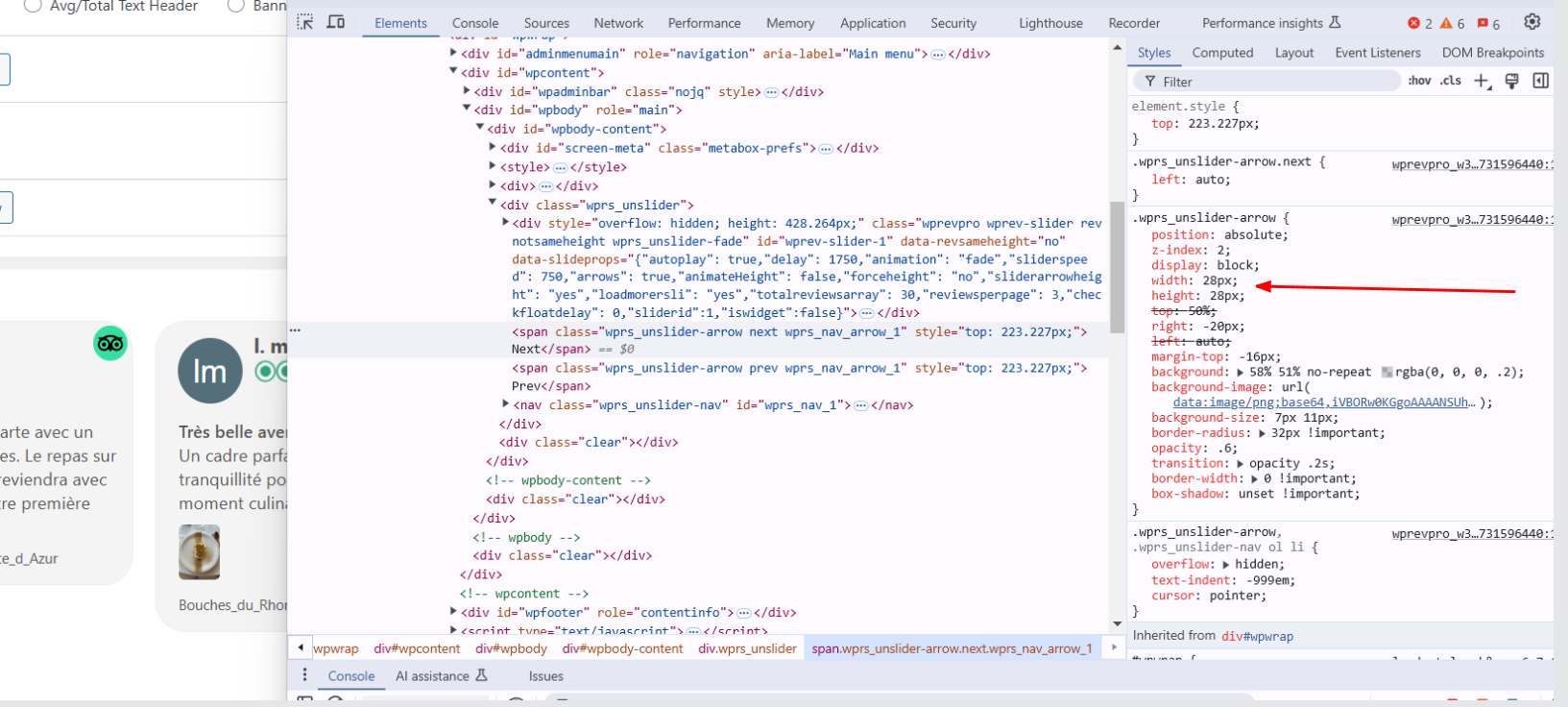Open the DOM Breakpoints tab

coord(1492,53)
